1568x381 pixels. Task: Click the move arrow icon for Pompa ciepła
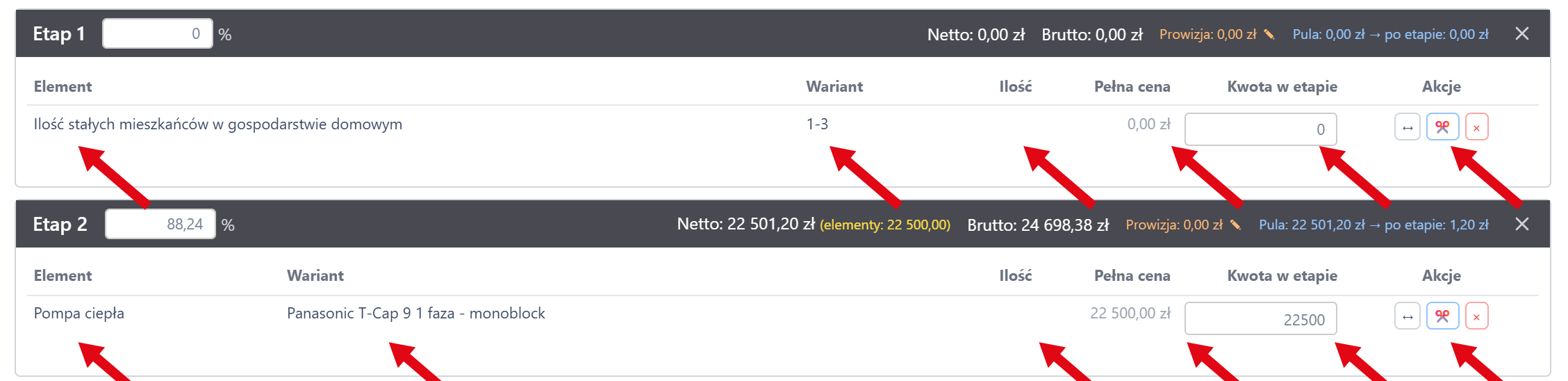[1407, 316]
